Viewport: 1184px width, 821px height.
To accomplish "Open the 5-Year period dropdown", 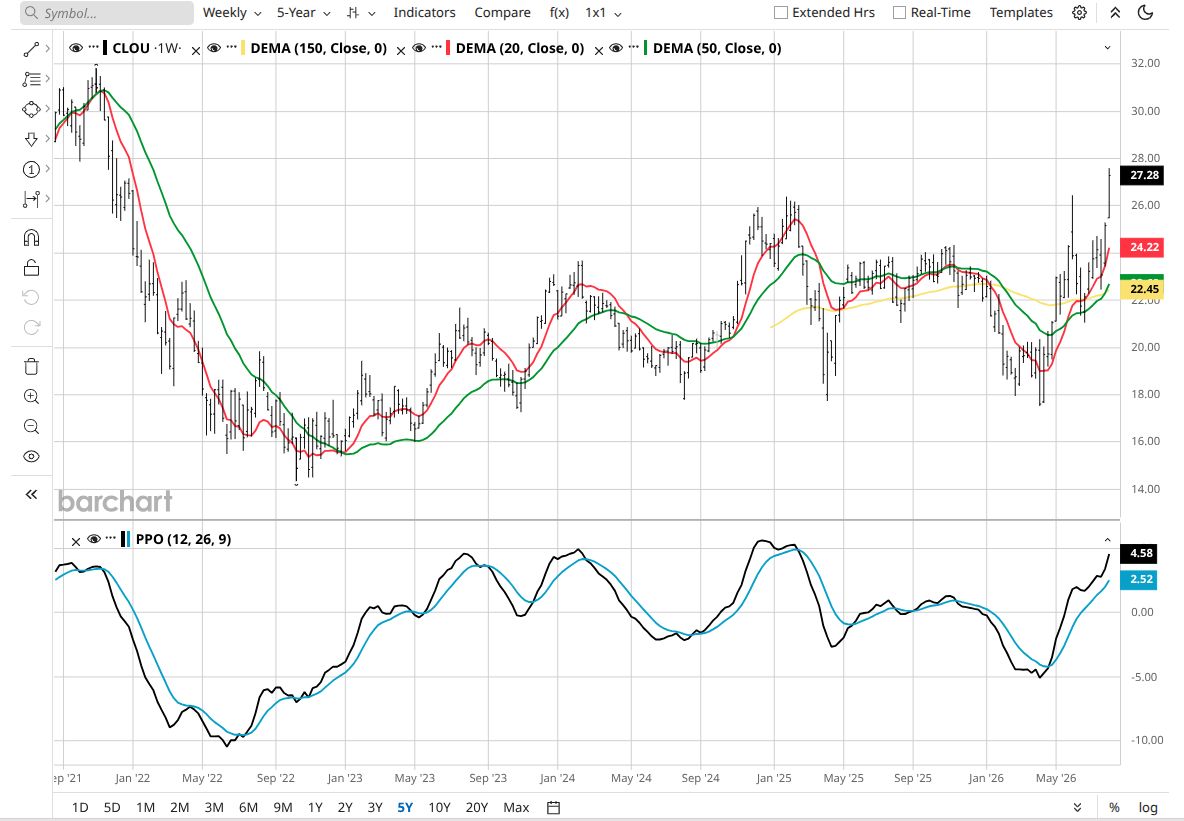I will point(304,13).
